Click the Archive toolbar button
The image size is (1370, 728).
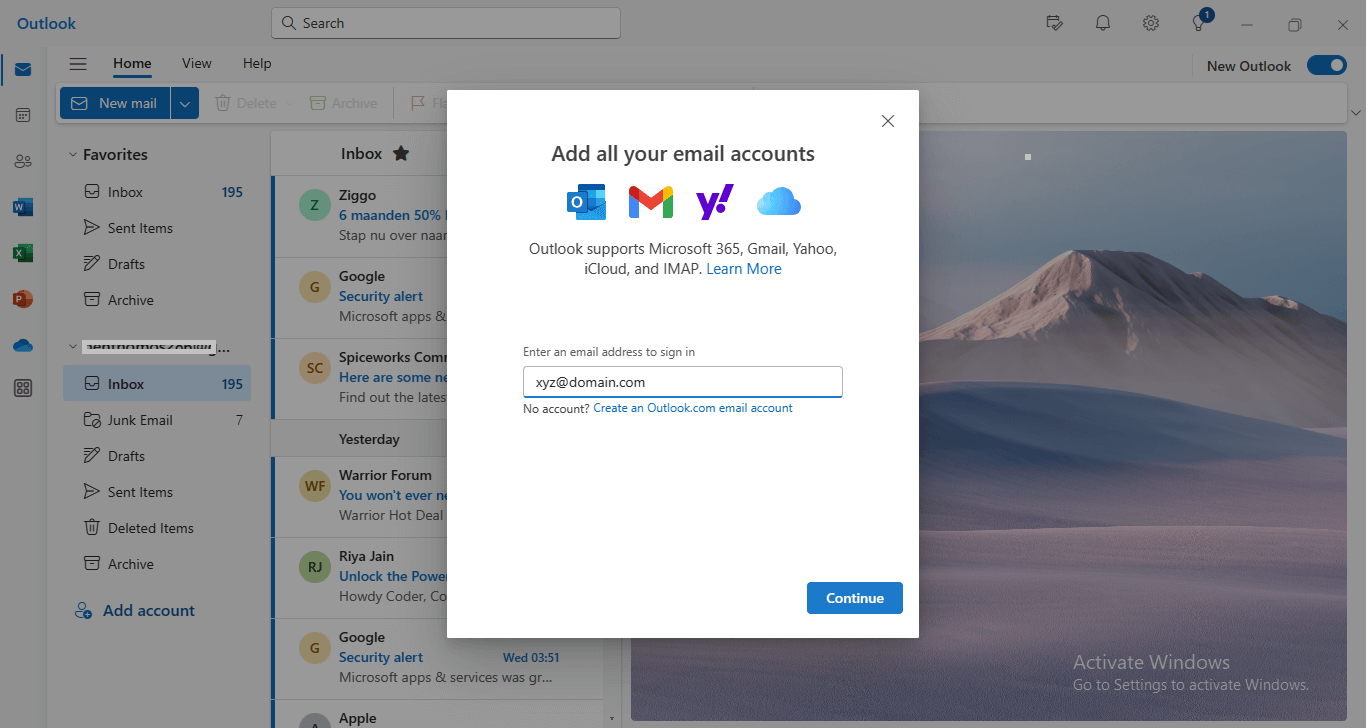(343, 103)
